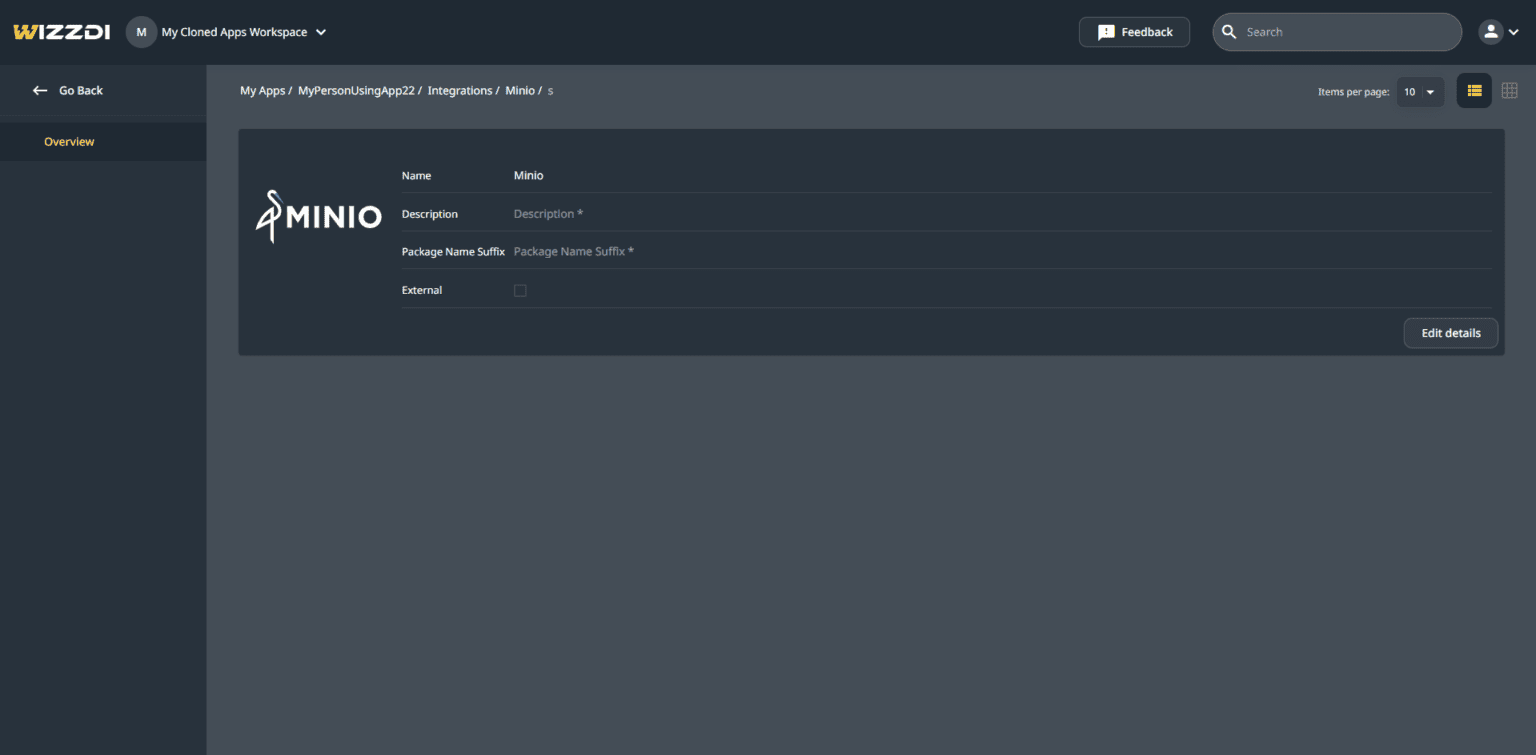Navigate to My Apps breadcrumb

point(262,91)
